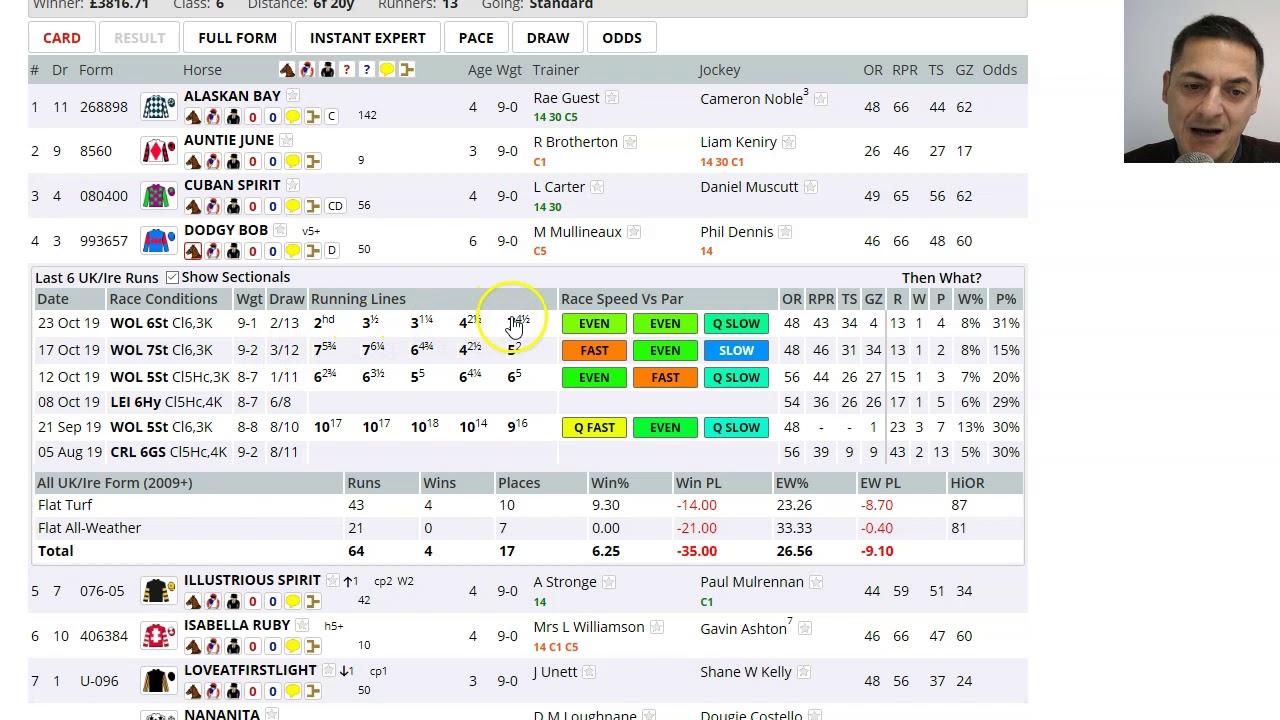This screenshot has width=1280, height=720.
Task: Click Alaskan Bay's jockey silks thumbnail
Action: (158, 107)
